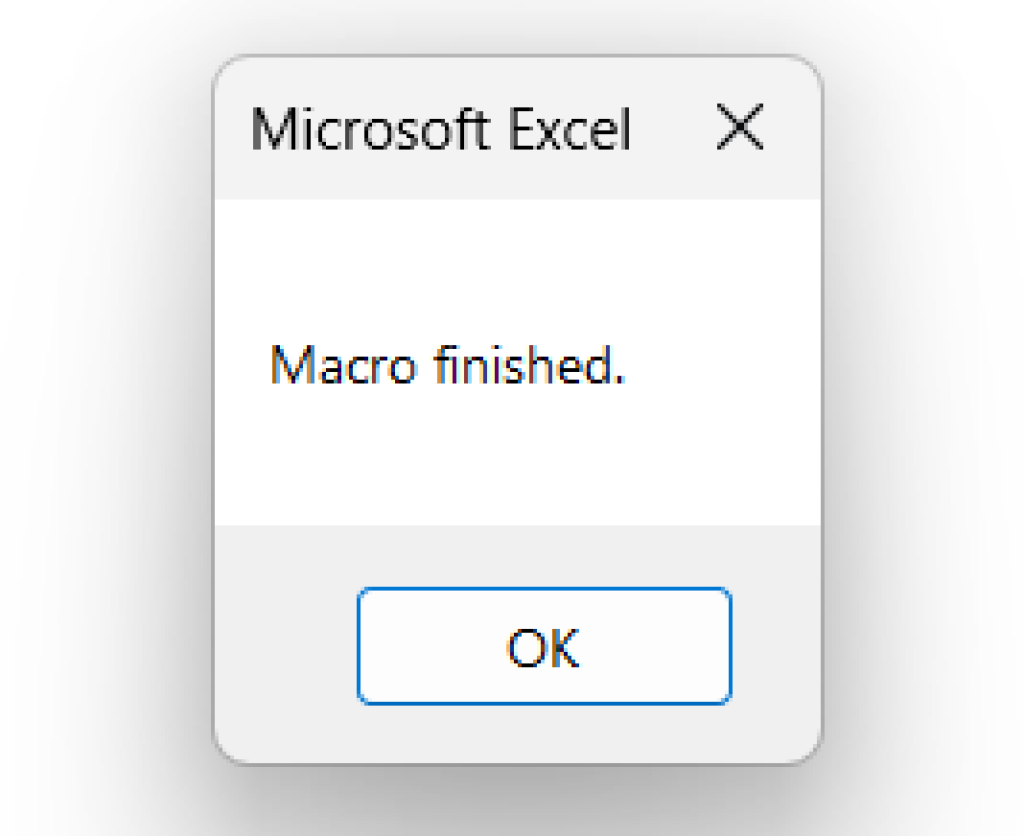Viewport: 1024px width, 836px height.
Task: Click the OK button
Action: (544, 646)
